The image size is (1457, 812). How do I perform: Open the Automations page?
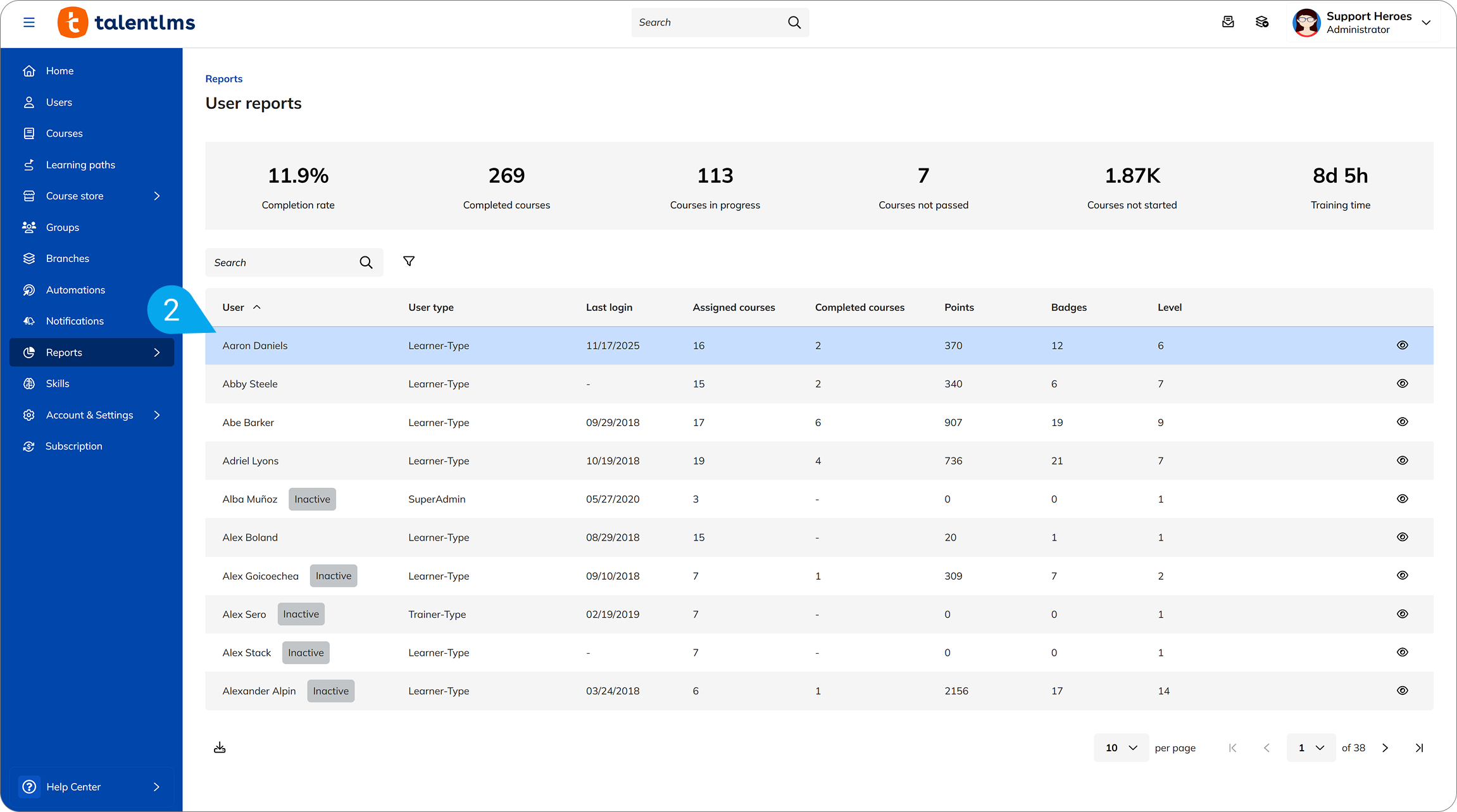tap(75, 289)
